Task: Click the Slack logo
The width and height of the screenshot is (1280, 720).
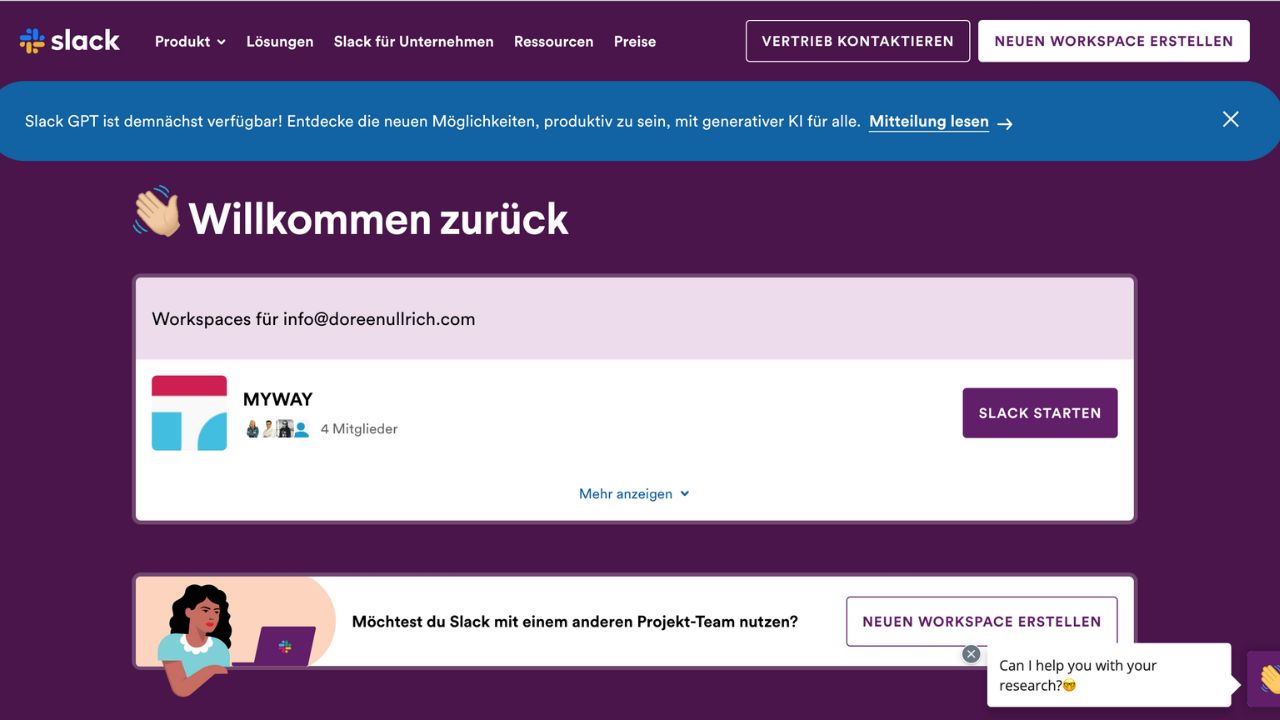Action: (x=70, y=40)
